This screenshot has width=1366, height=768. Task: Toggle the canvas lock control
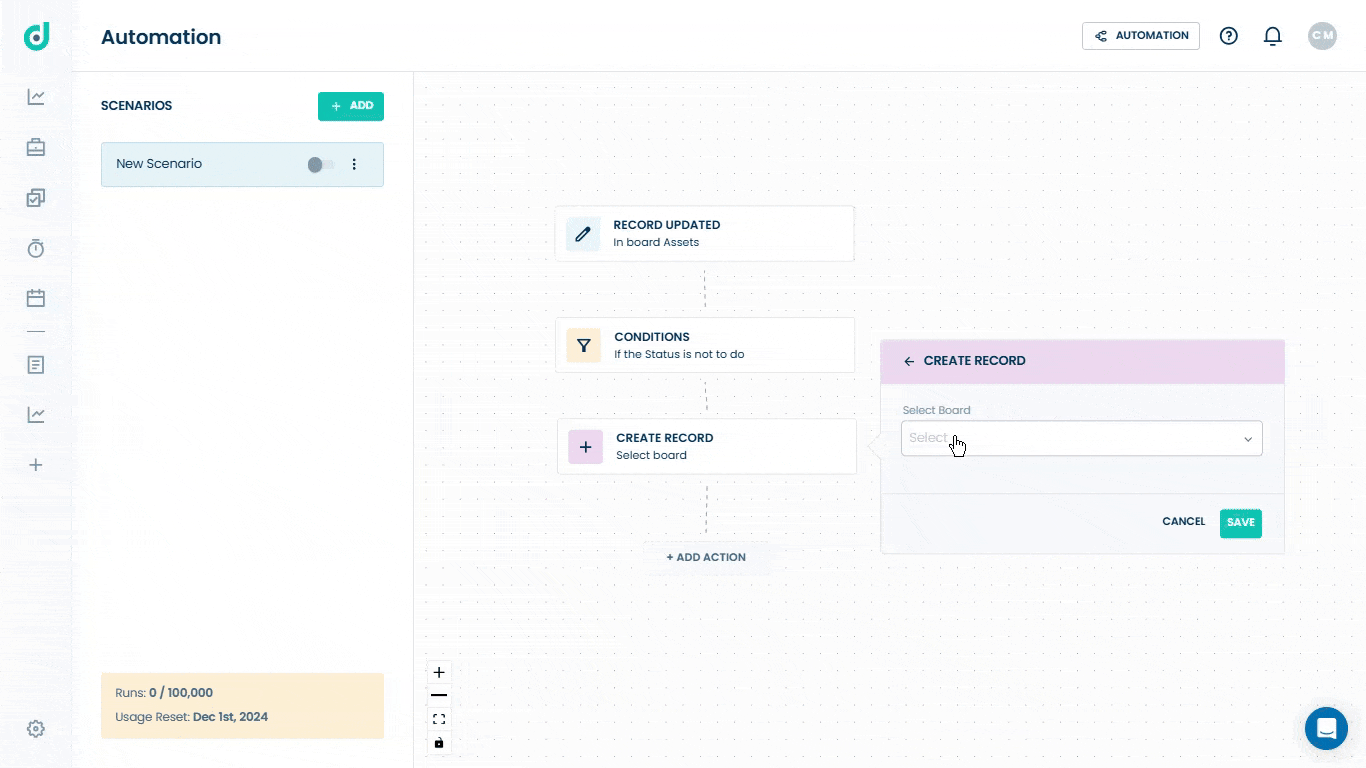click(x=439, y=743)
